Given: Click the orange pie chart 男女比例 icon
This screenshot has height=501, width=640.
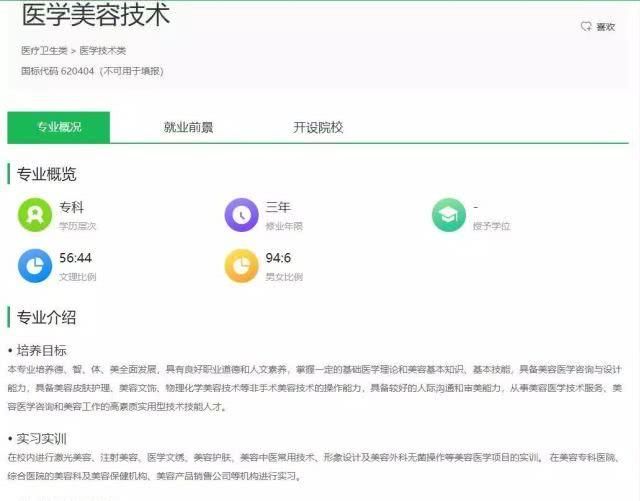Looking at the screenshot, I should pyautogui.click(x=242, y=266).
